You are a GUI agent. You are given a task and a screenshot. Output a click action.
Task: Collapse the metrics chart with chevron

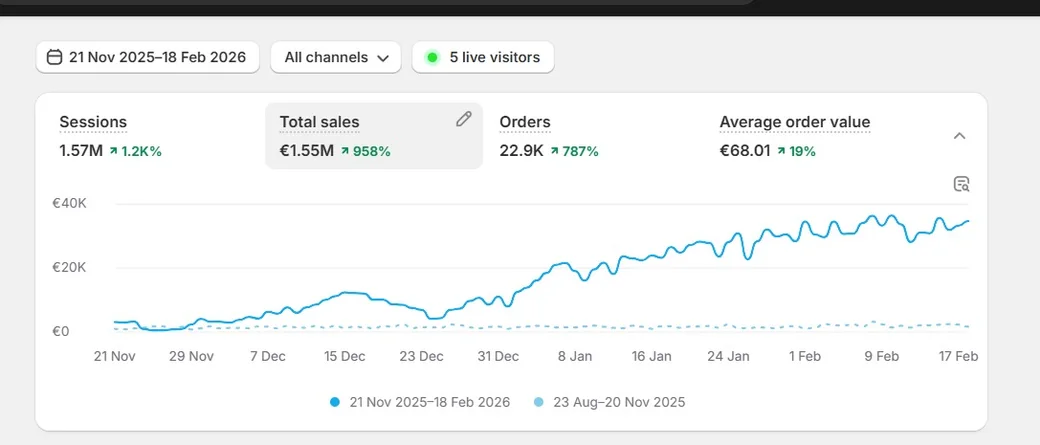point(959,136)
